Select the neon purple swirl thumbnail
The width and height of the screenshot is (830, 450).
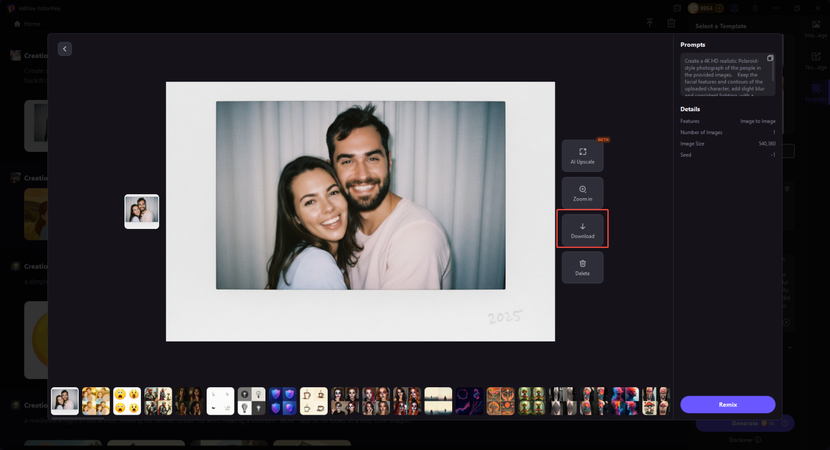(470, 401)
